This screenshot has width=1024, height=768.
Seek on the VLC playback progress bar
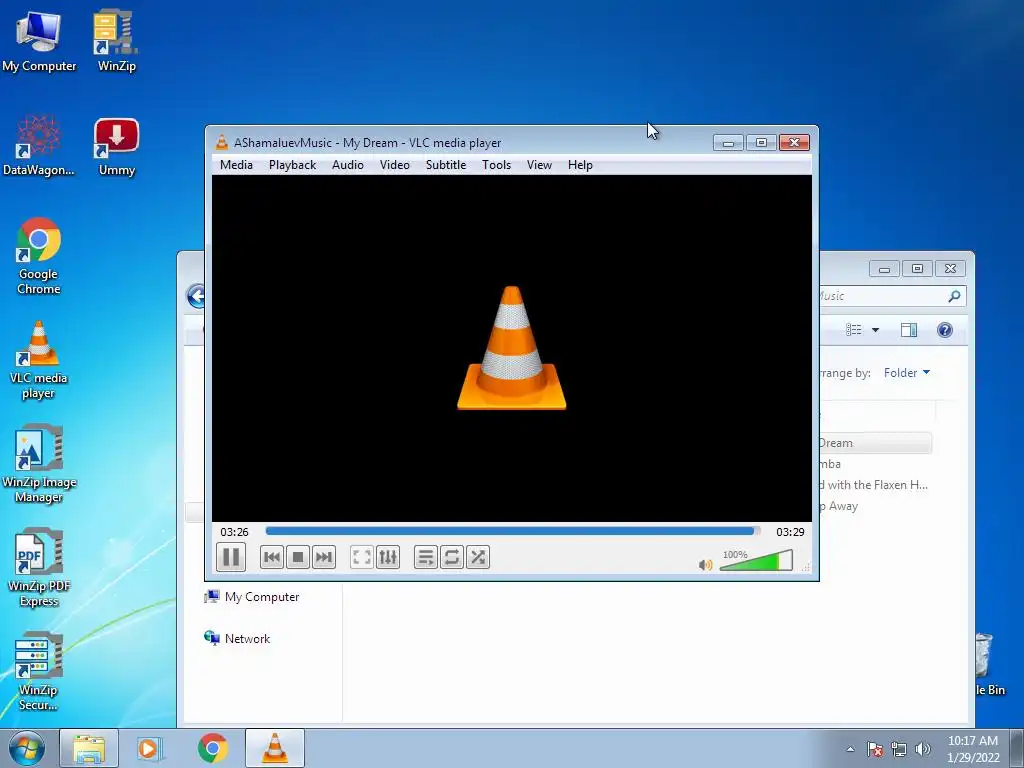point(513,532)
